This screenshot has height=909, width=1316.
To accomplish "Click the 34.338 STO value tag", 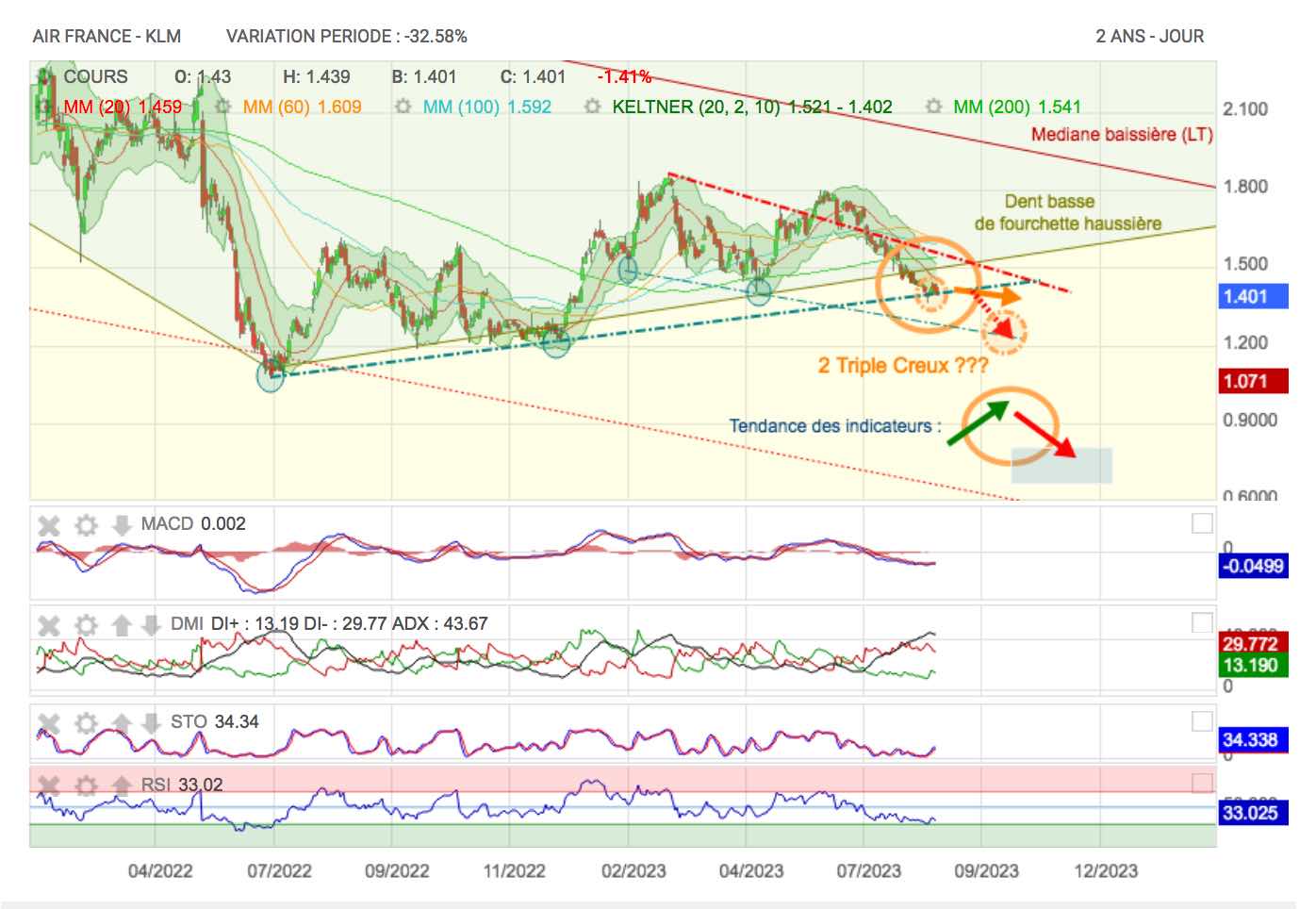I will click(x=1253, y=739).
